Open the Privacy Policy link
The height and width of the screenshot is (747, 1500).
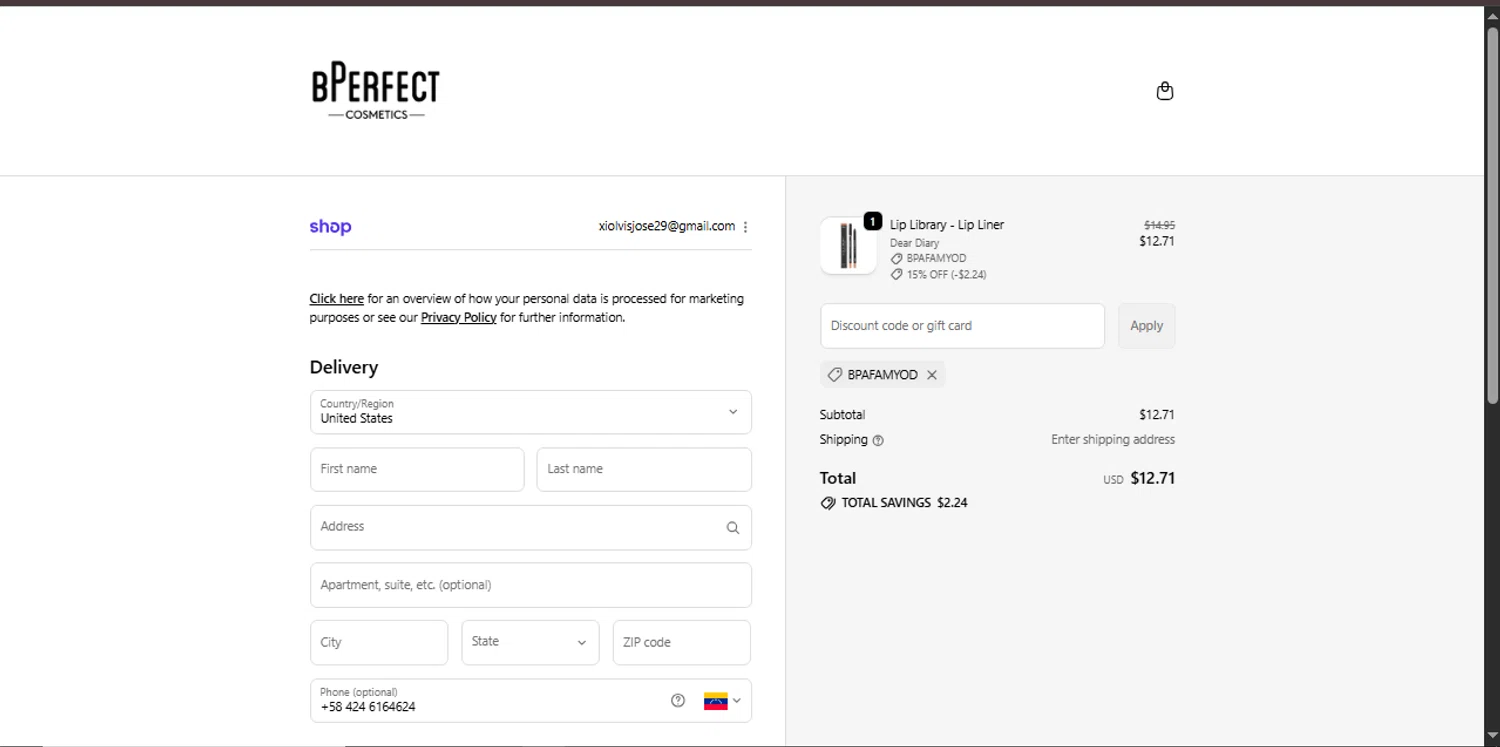pyautogui.click(x=458, y=318)
